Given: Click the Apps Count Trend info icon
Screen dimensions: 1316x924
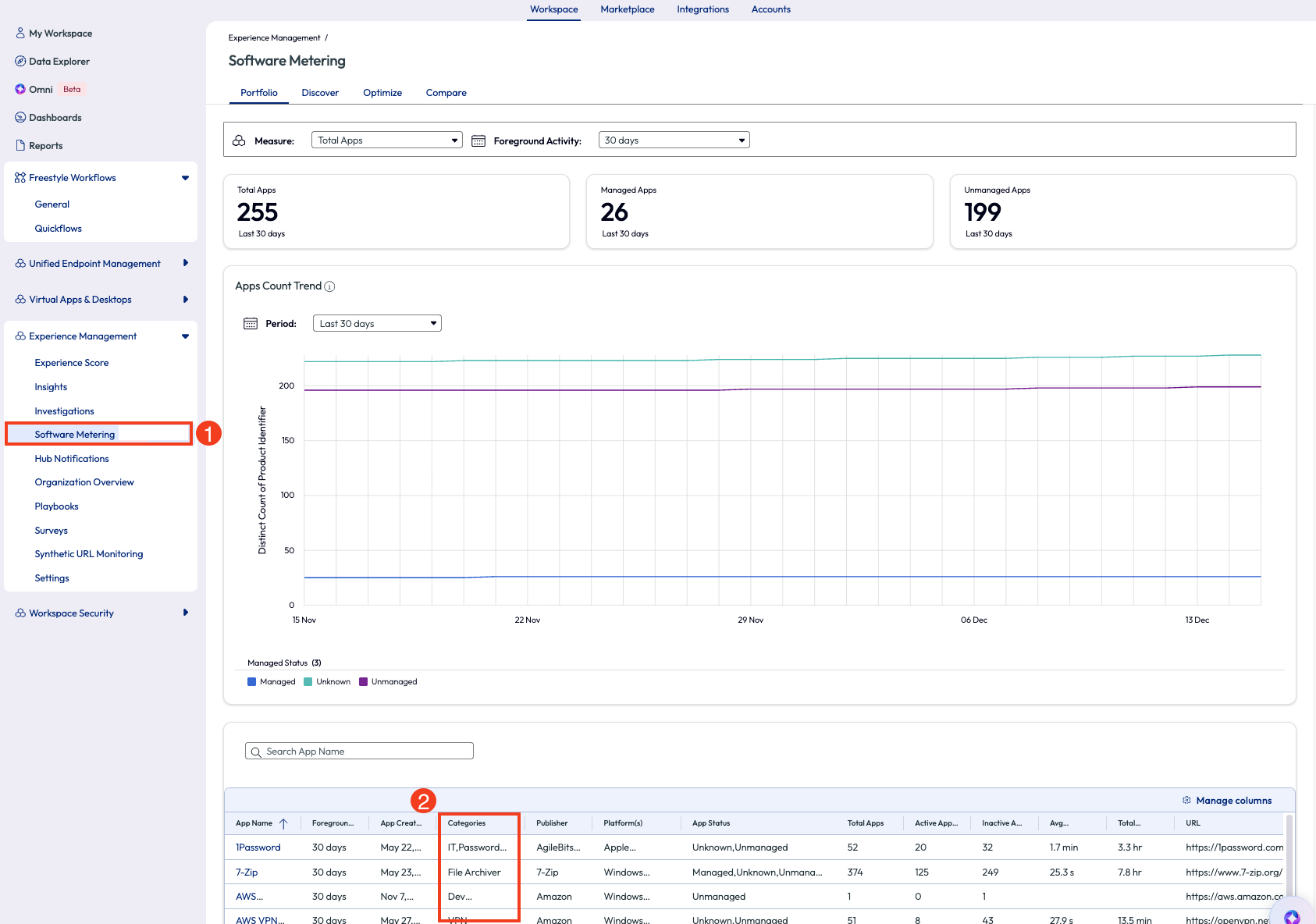Looking at the screenshot, I should [329, 286].
